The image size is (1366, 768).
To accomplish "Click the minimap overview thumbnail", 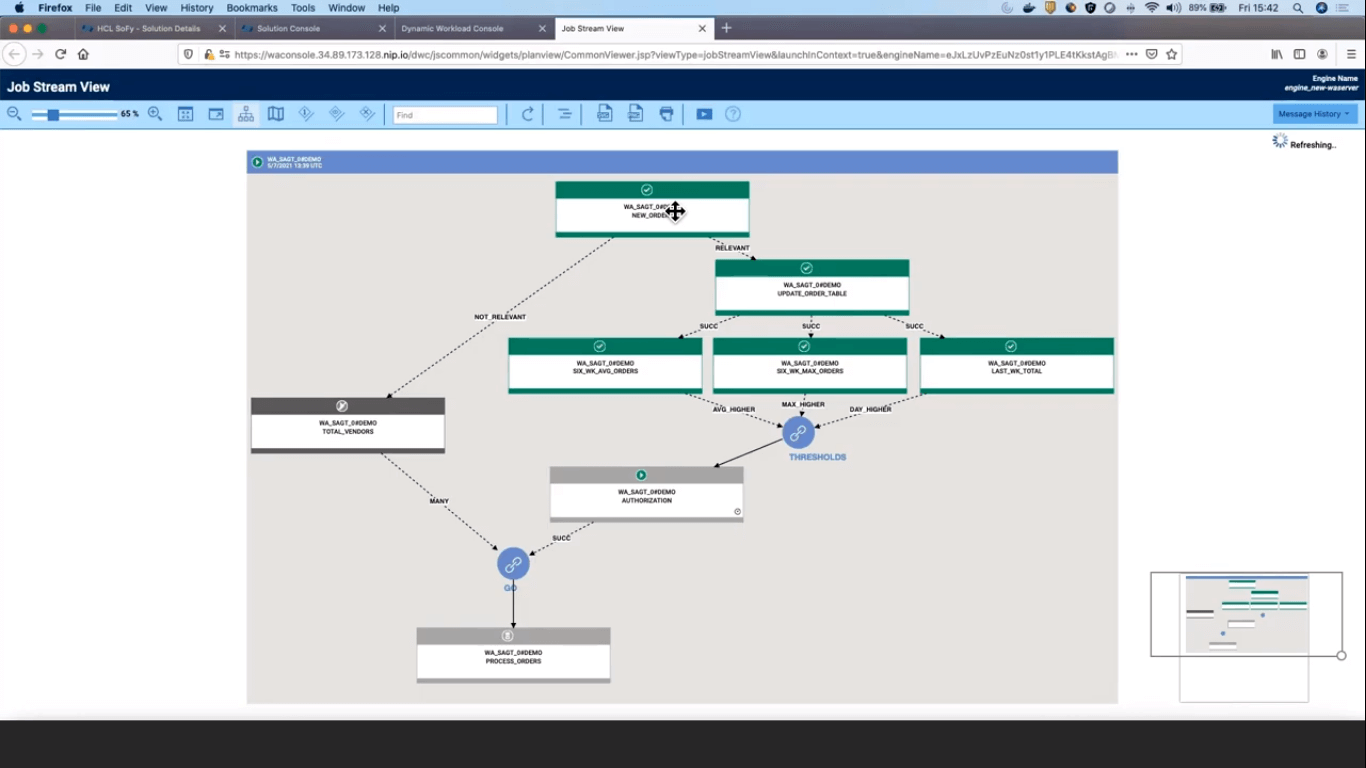I will 1246,614.
